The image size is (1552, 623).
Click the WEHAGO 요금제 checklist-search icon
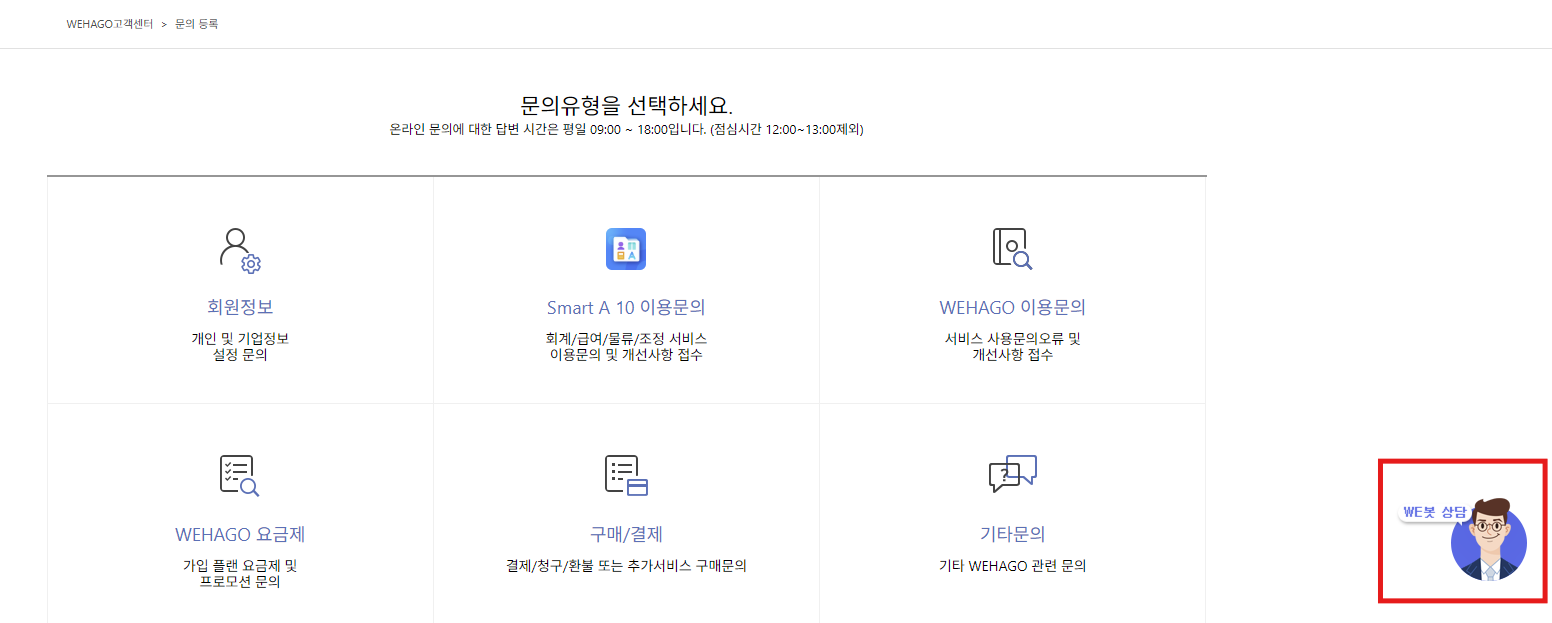point(240,476)
